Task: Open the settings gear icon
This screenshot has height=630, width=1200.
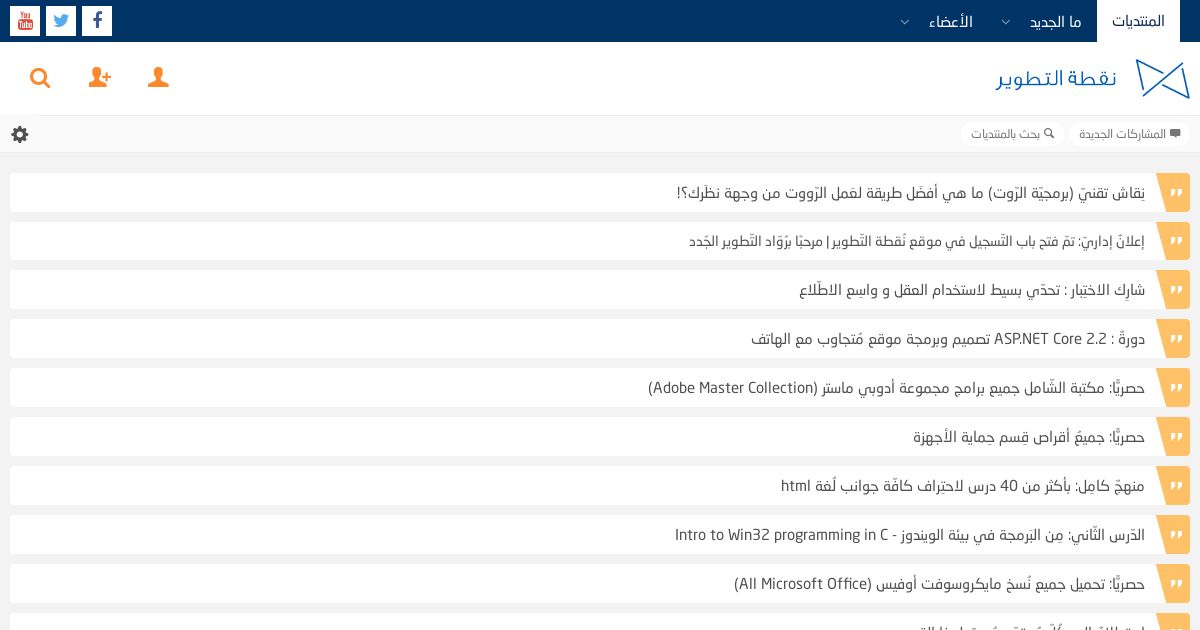Action: point(20,134)
